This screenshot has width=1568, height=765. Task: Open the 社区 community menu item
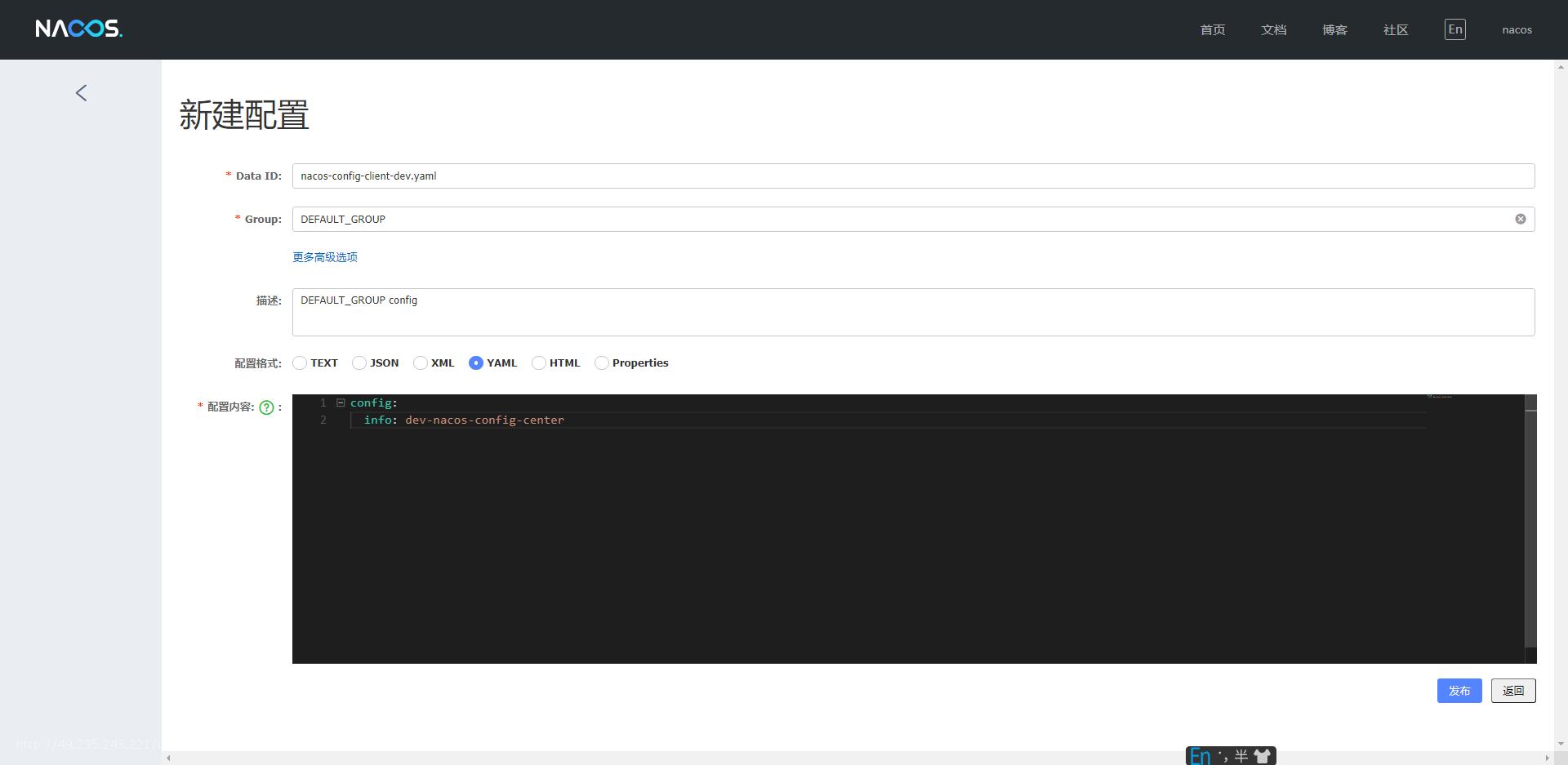(1396, 29)
